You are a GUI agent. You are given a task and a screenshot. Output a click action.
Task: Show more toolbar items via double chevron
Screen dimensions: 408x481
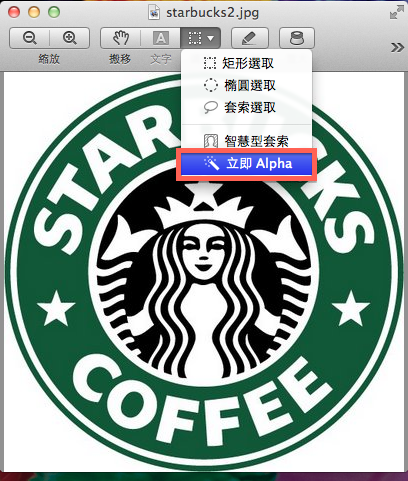(x=397, y=48)
